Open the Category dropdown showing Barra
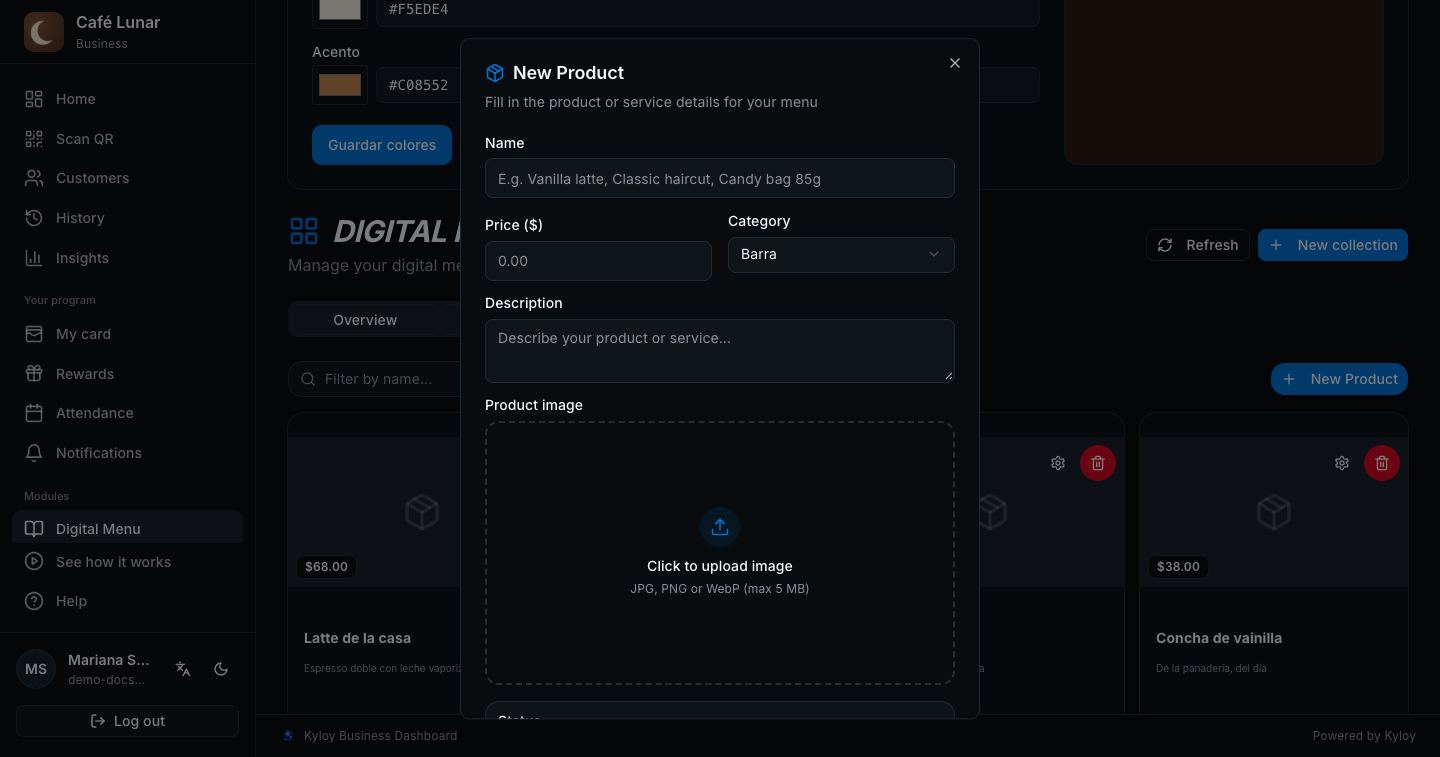The image size is (1440, 757). tap(841, 254)
